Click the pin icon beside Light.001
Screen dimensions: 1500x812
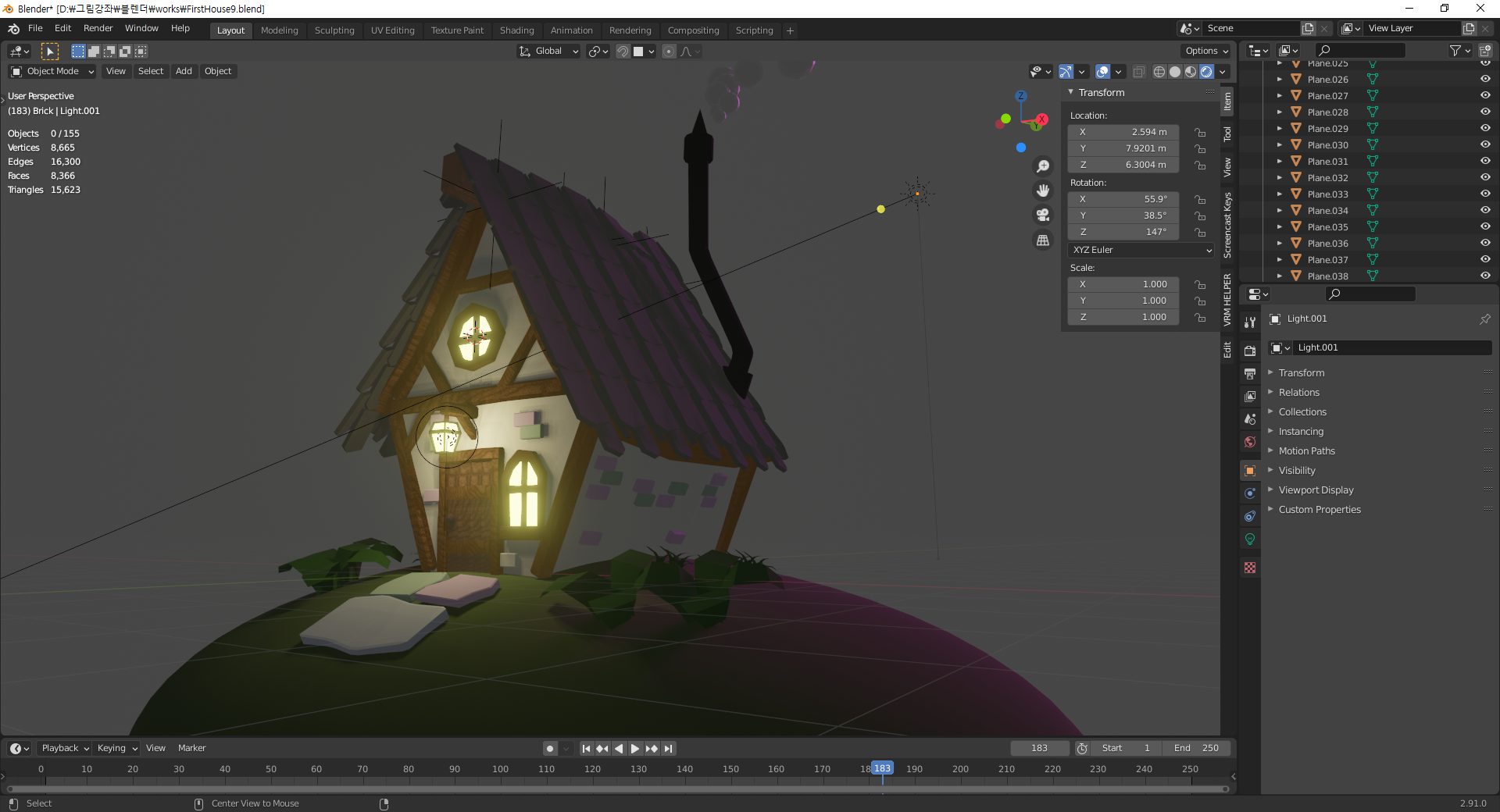coord(1485,319)
